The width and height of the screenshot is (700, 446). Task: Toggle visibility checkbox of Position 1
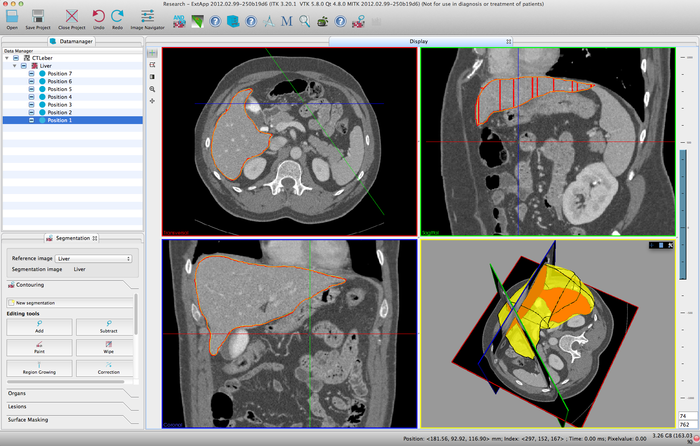point(31,120)
